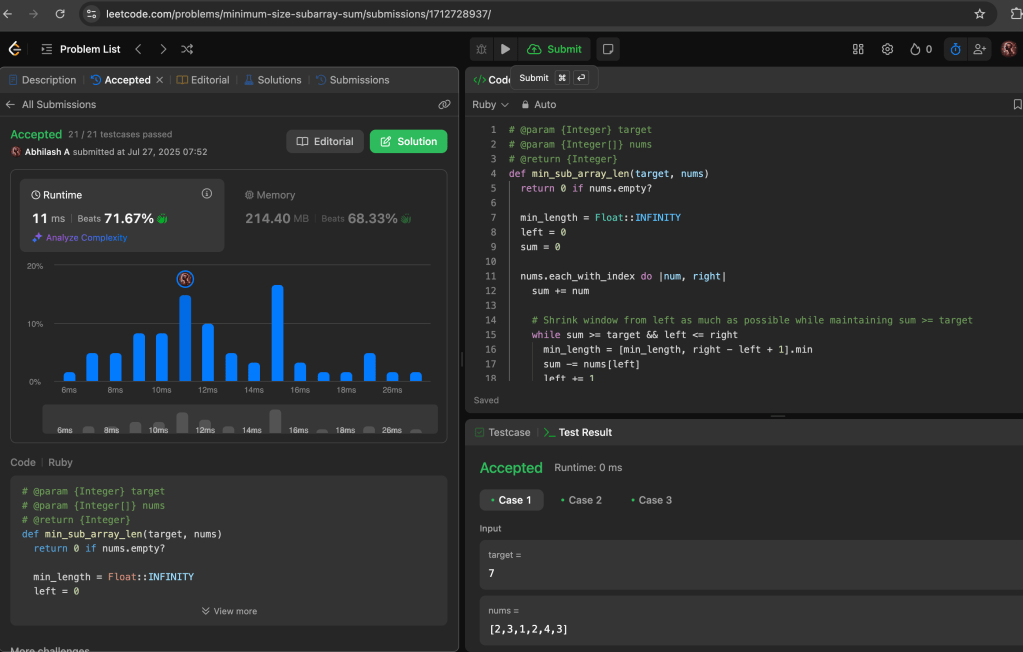This screenshot has width=1023, height=652.
Task: Click the shuffle random problem icon
Action: pos(187,49)
